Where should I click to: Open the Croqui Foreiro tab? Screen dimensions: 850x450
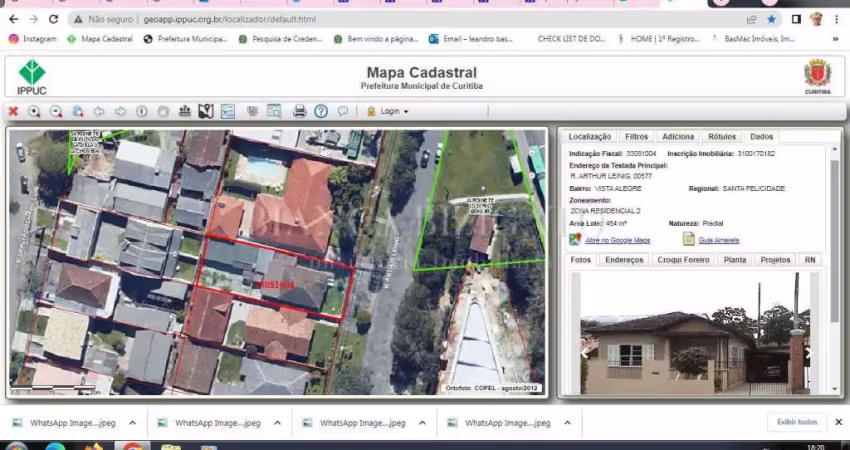(x=683, y=260)
